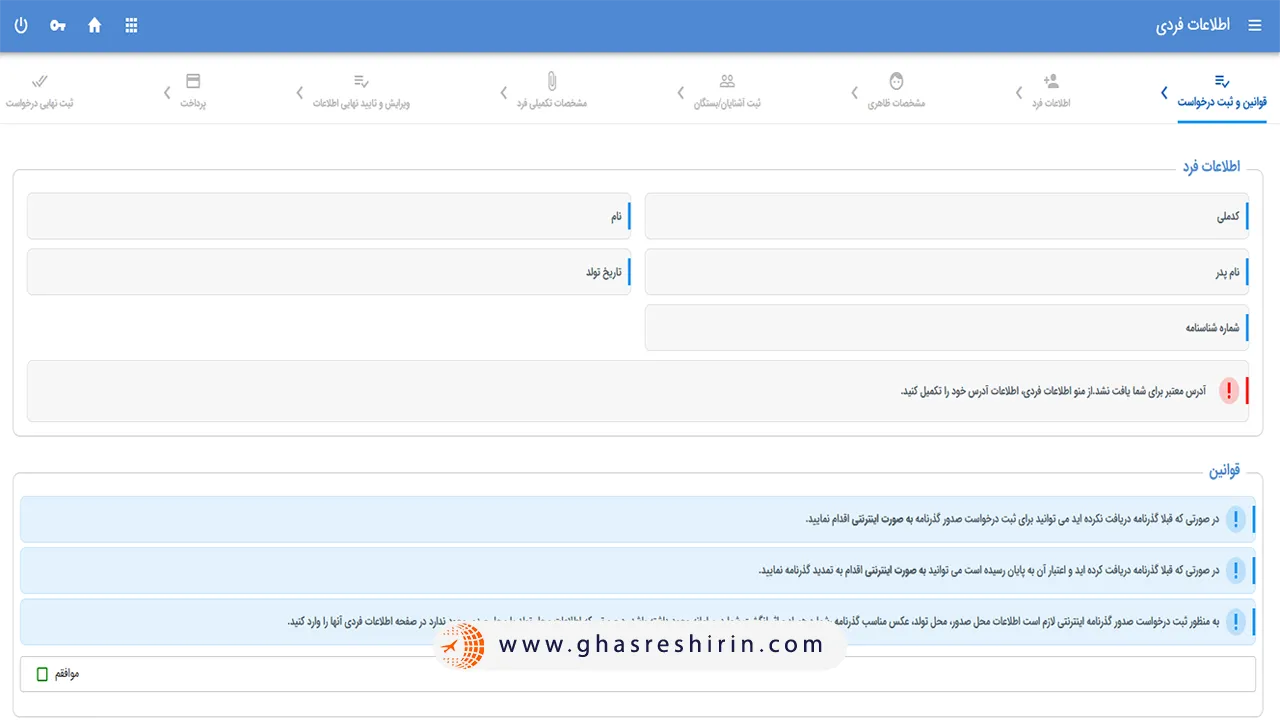Select the key icon in the header

[57, 25]
